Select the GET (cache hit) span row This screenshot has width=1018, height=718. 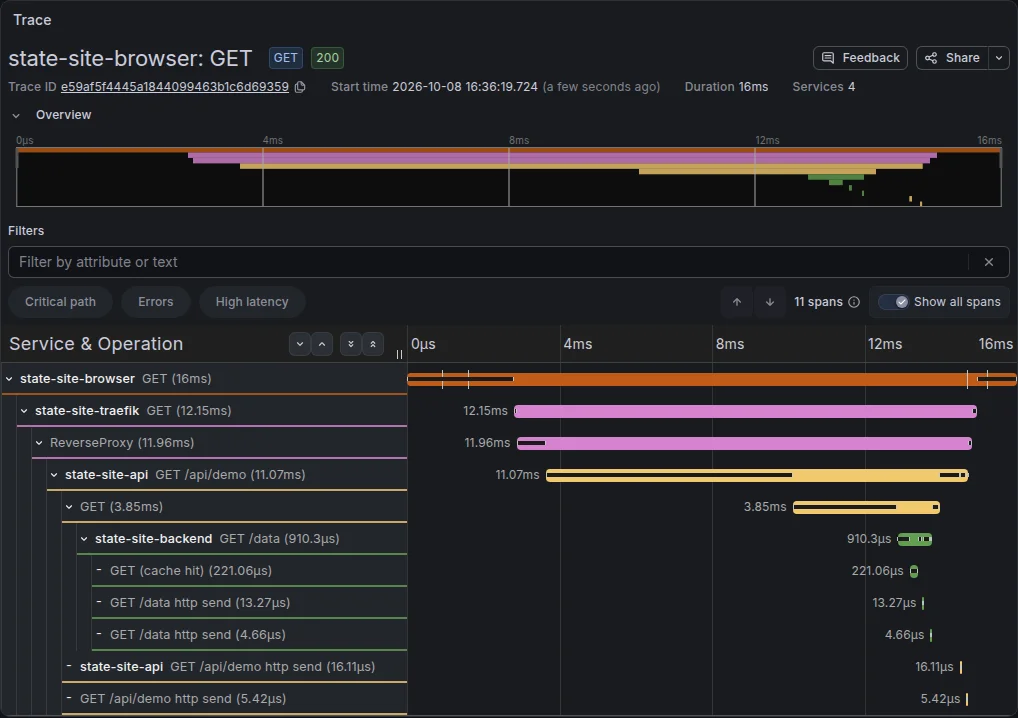(x=249, y=571)
